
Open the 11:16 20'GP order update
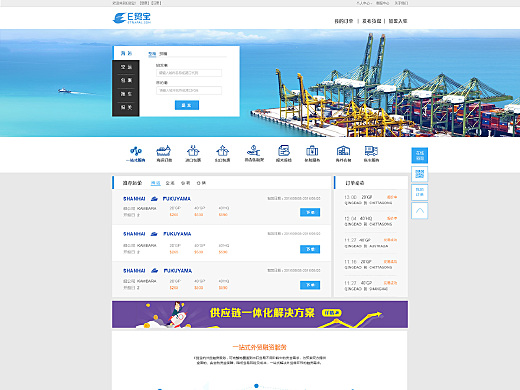click(x=370, y=264)
